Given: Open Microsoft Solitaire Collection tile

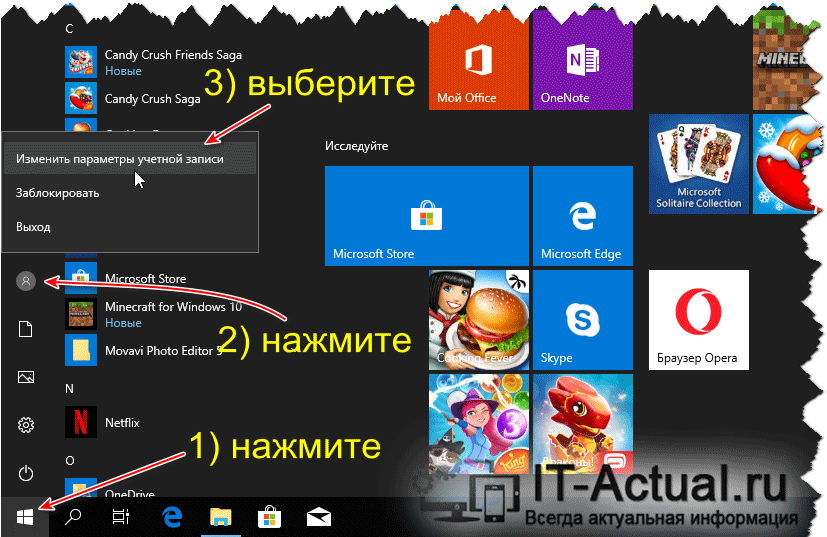Looking at the screenshot, I should tap(699, 164).
